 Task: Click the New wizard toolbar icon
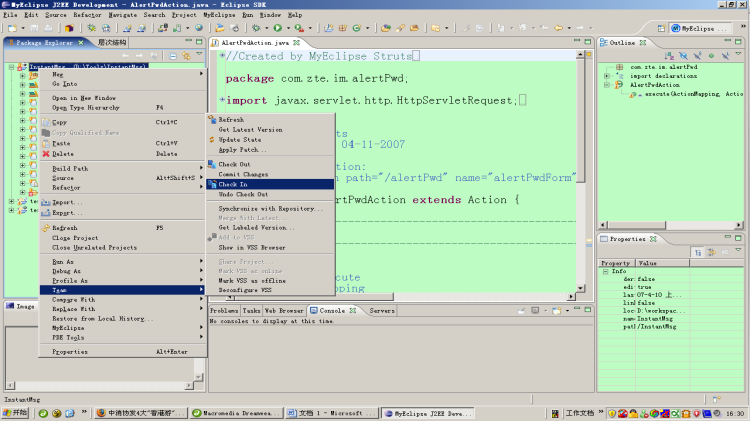coord(12,28)
